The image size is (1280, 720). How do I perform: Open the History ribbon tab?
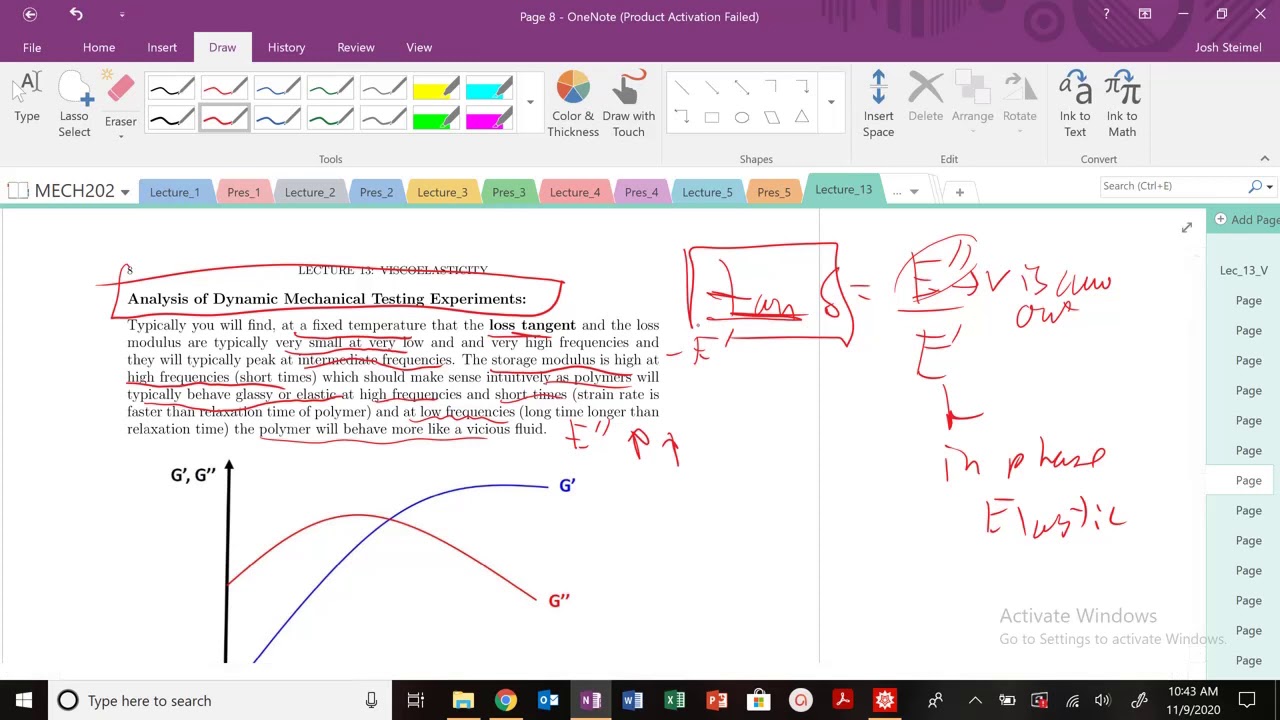pos(286,47)
